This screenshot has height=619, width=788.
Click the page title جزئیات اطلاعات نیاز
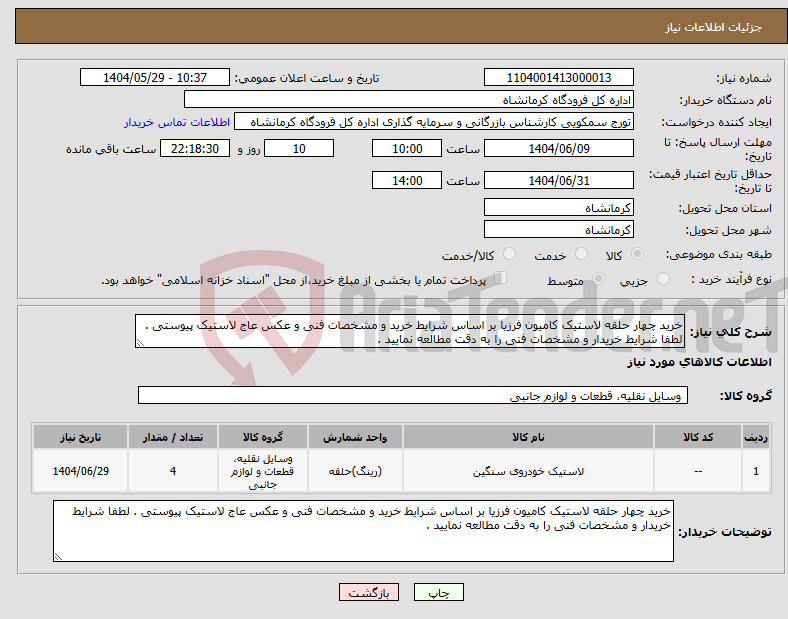pyautogui.click(x=714, y=27)
